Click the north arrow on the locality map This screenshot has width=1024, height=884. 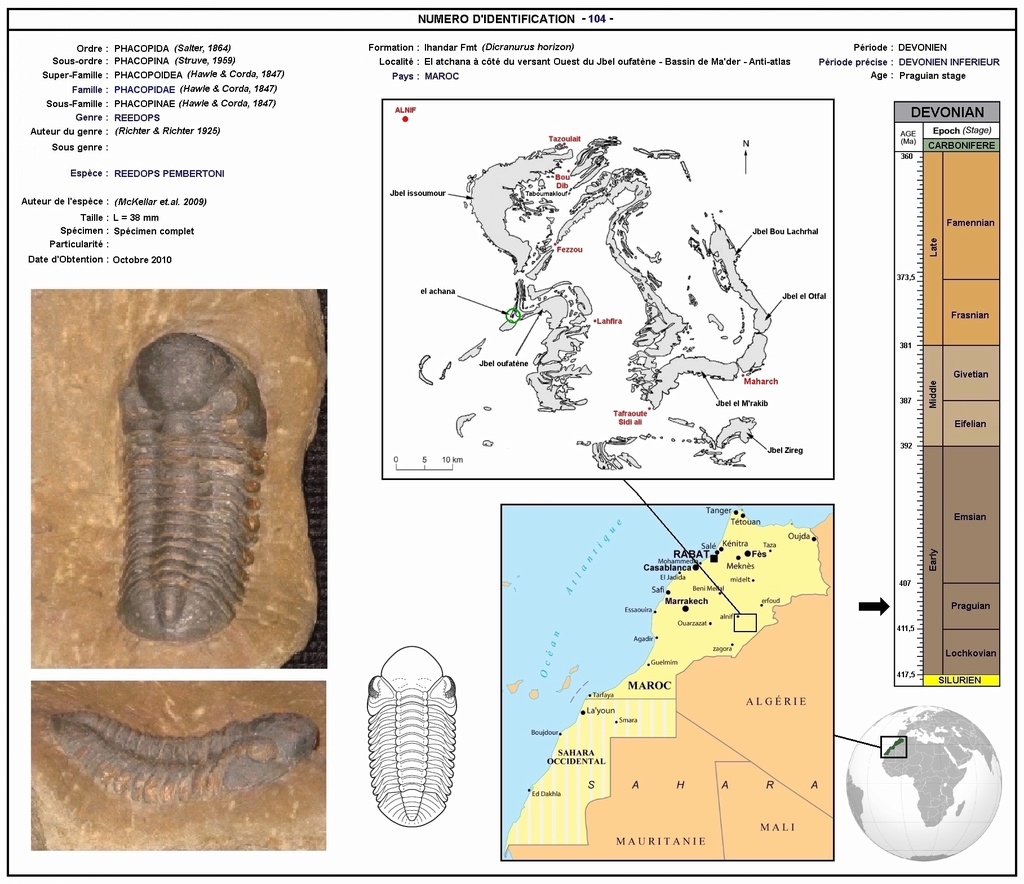click(x=746, y=157)
